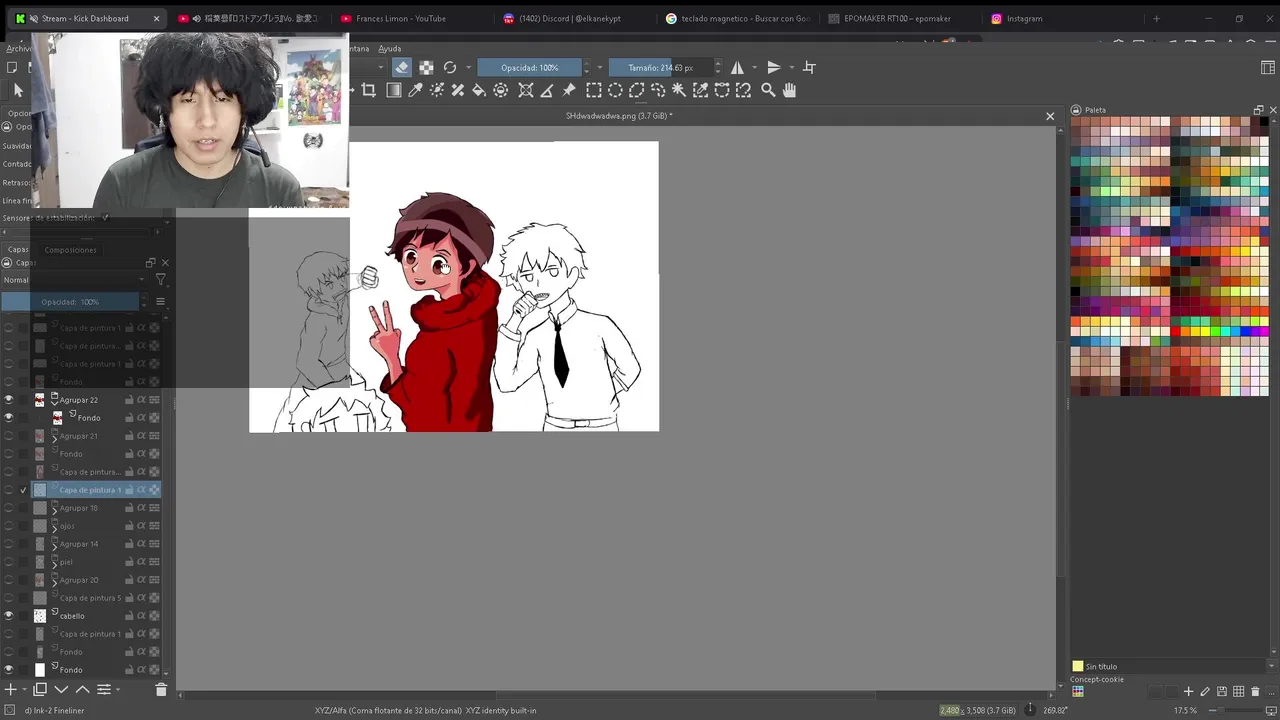Open the Ayuda menu
This screenshot has width=1280, height=720.
tap(389, 48)
